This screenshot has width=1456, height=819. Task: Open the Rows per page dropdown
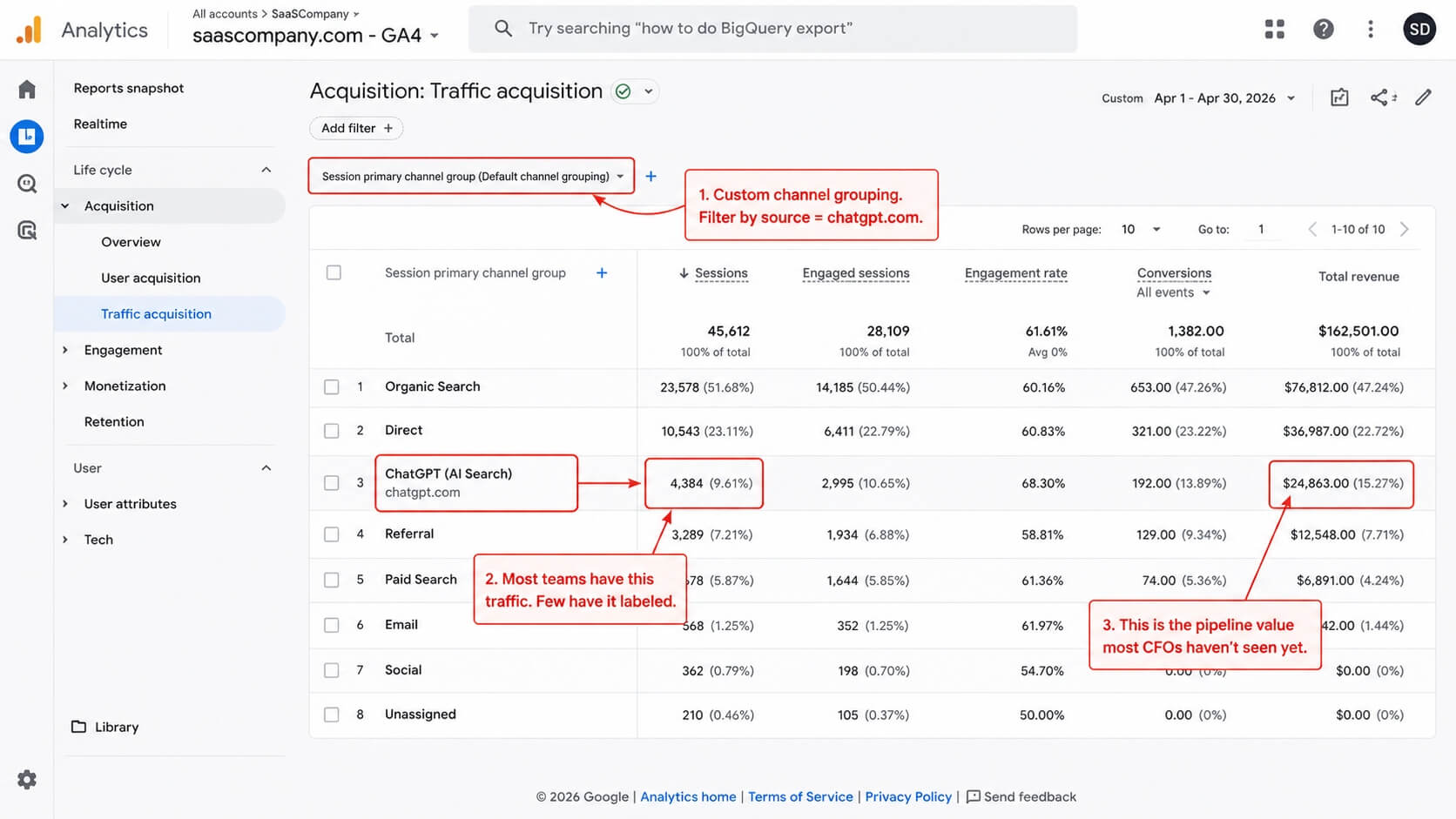point(1141,230)
